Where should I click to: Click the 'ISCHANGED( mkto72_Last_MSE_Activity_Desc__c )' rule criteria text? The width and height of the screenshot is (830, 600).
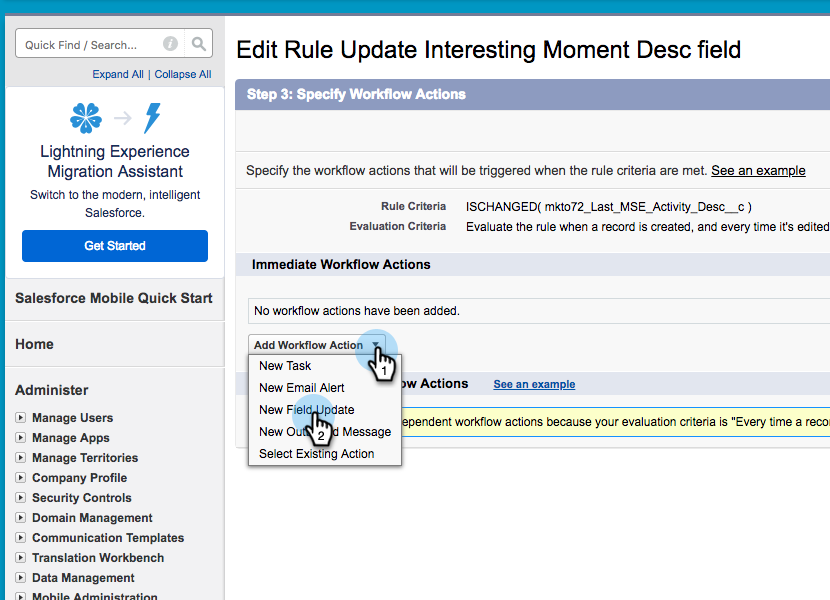coord(609,207)
